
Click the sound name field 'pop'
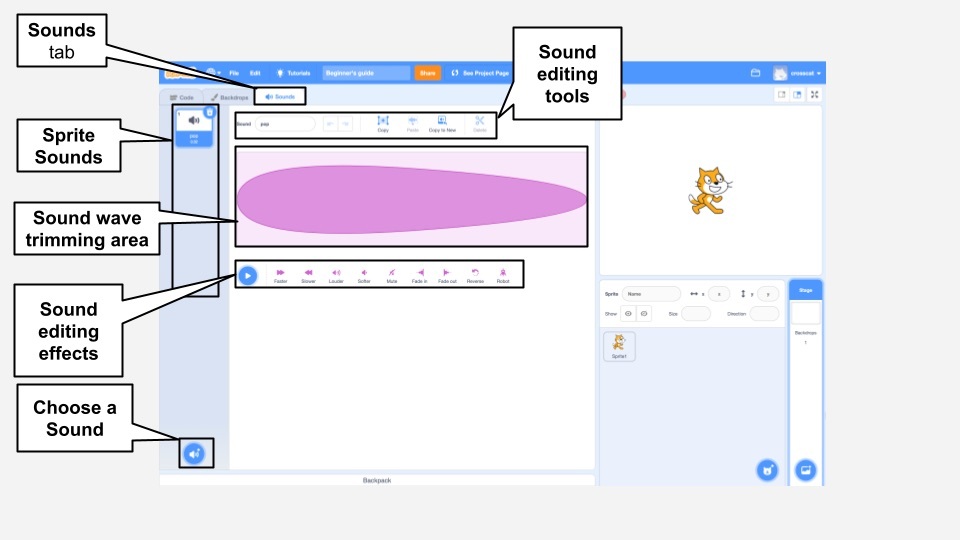(285, 124)
